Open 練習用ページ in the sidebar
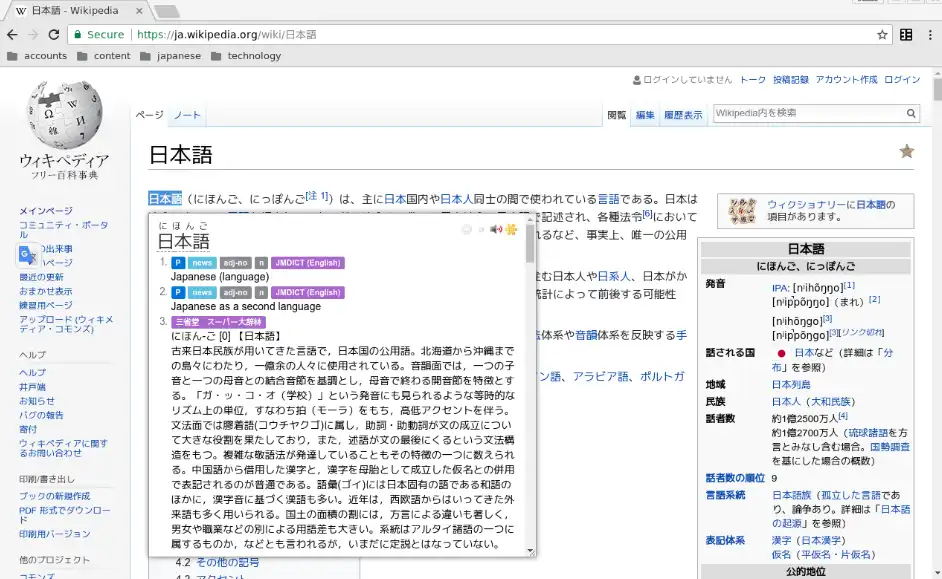The width and height of the screenshot is (942, 579). pyautogui.click(x=46, y=306)
